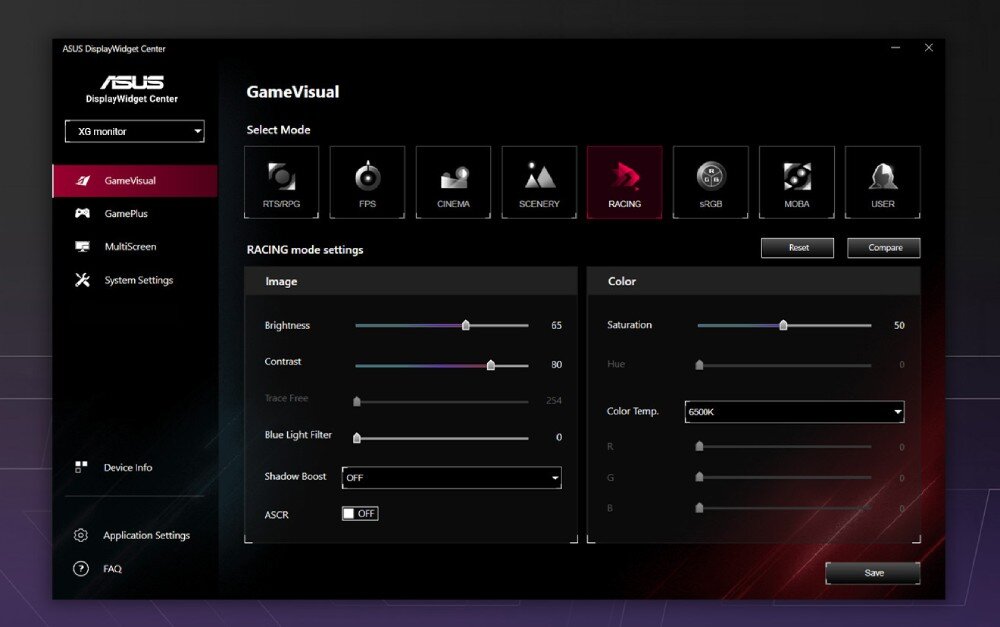Click the Trace Free value 254
The width and height of the screenshot is (1000, 627).
coord(554,401)
